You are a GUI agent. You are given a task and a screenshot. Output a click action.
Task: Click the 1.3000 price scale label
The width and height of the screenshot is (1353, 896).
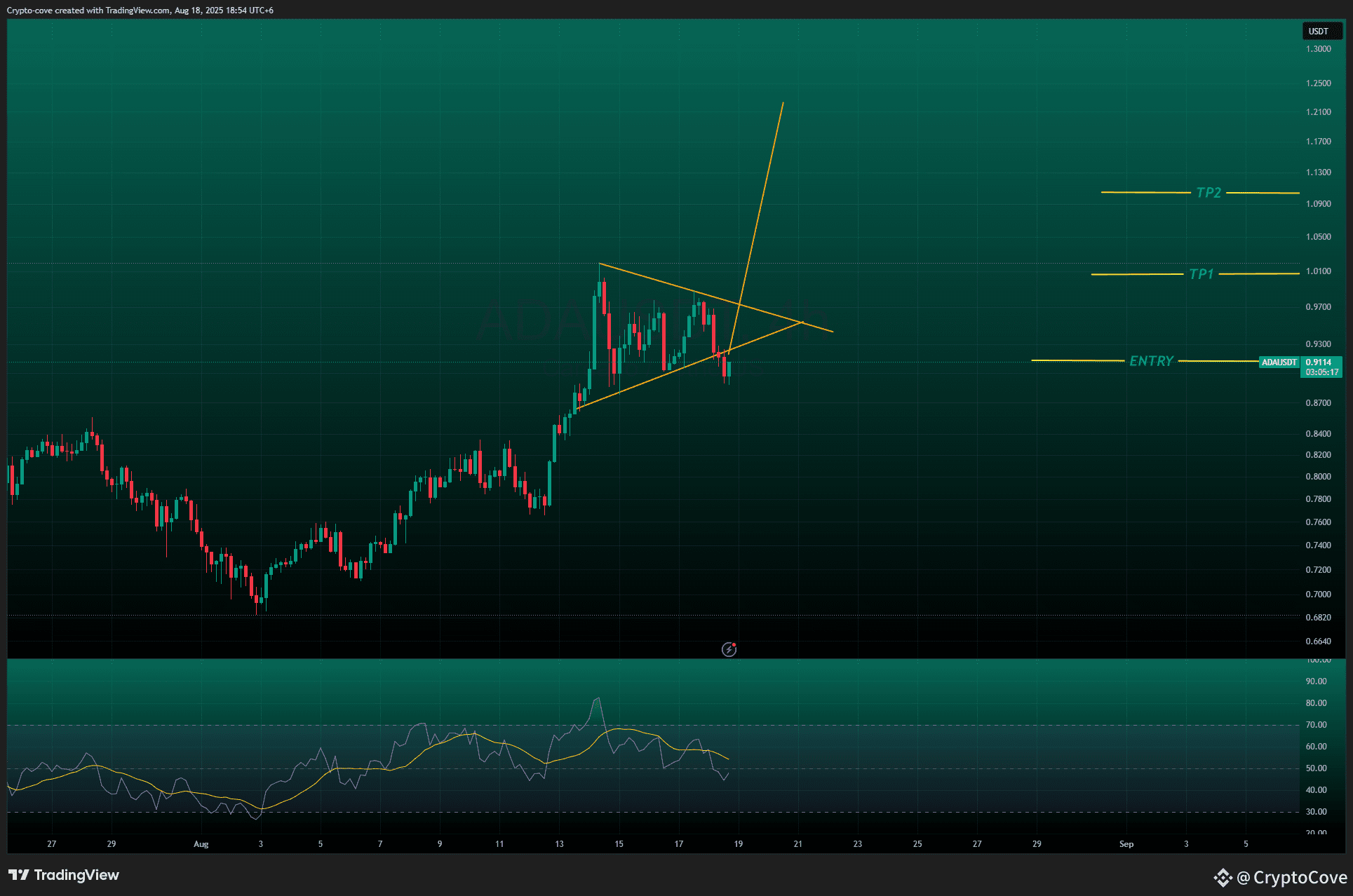pyautogui.click(x=1318, y=49)
